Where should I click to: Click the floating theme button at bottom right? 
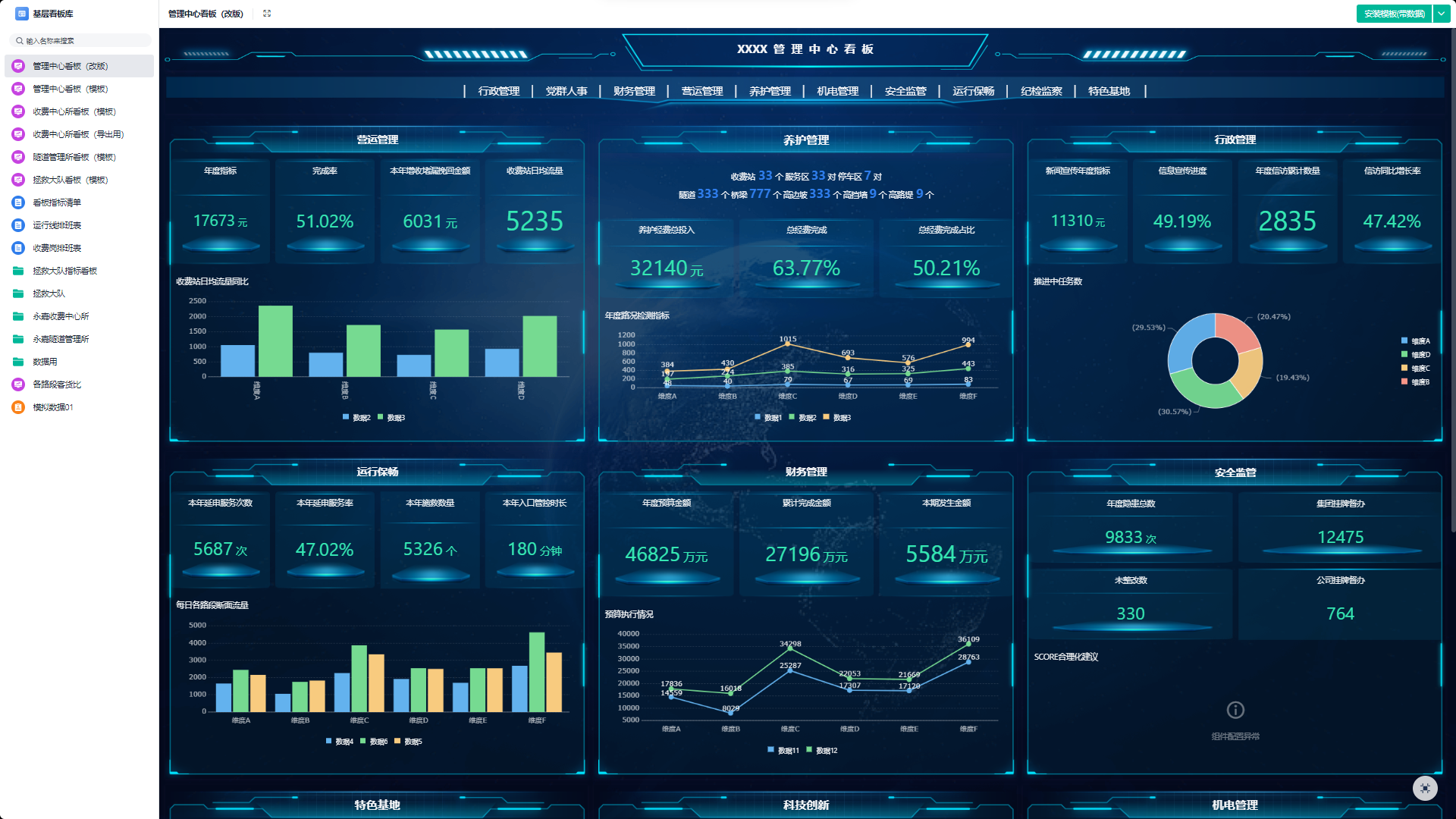(1425, 788)
